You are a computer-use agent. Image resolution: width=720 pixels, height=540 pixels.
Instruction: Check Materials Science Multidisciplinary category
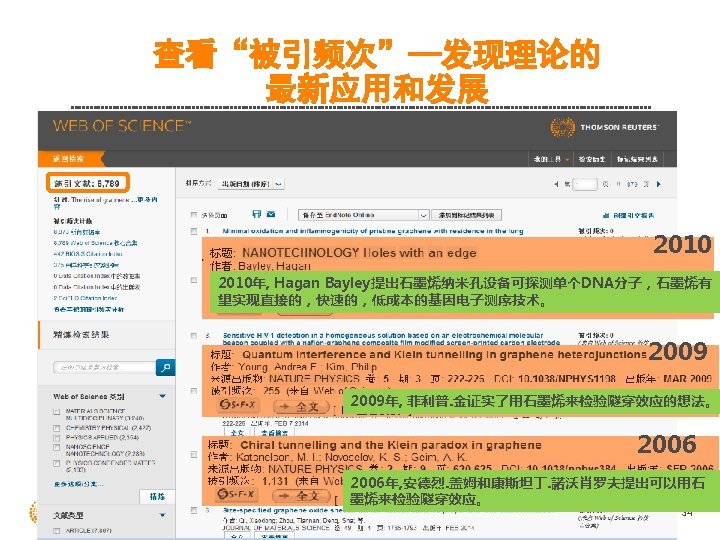pyautogui.click(x=56, y=412)
